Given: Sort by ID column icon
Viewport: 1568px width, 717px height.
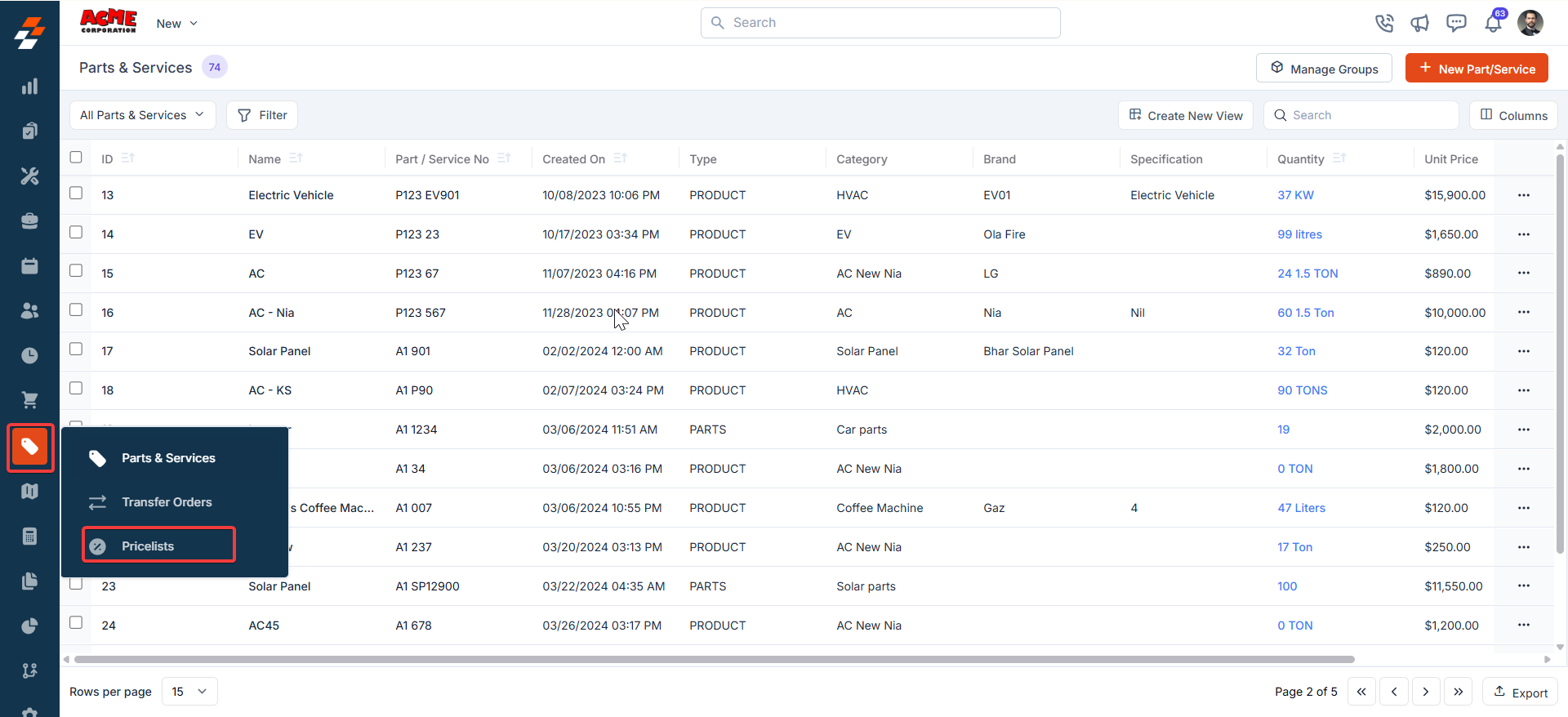Looking at the screenshot, I should tap(127, 158).
